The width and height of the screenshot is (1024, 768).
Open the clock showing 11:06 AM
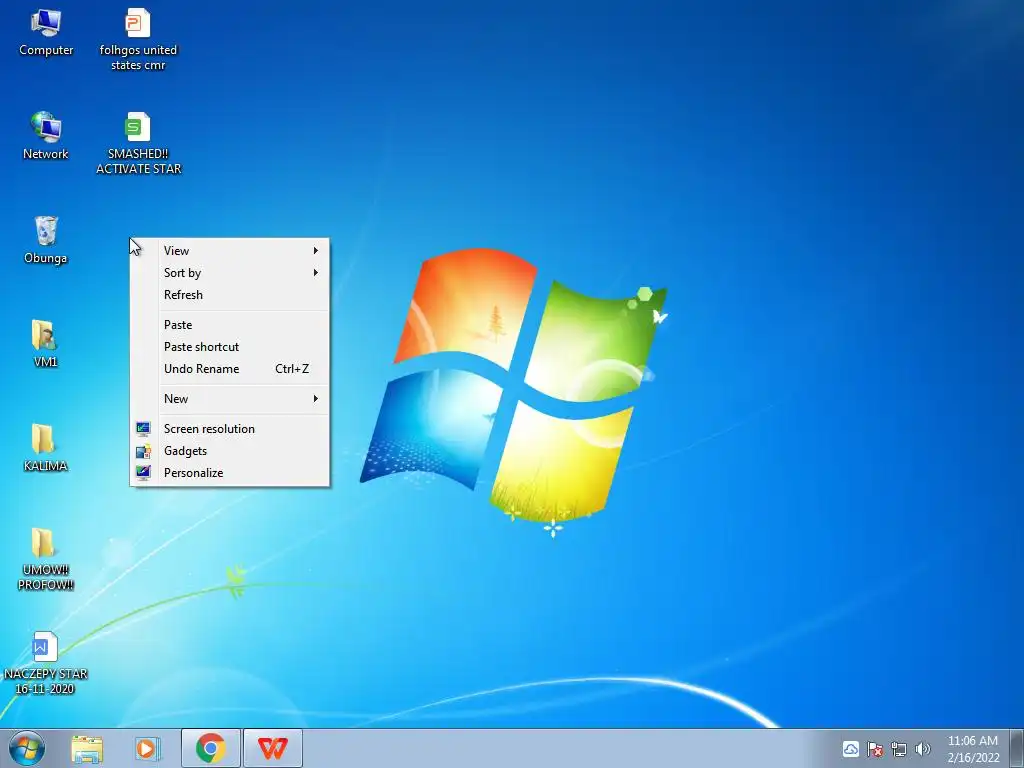pos(973,749)
